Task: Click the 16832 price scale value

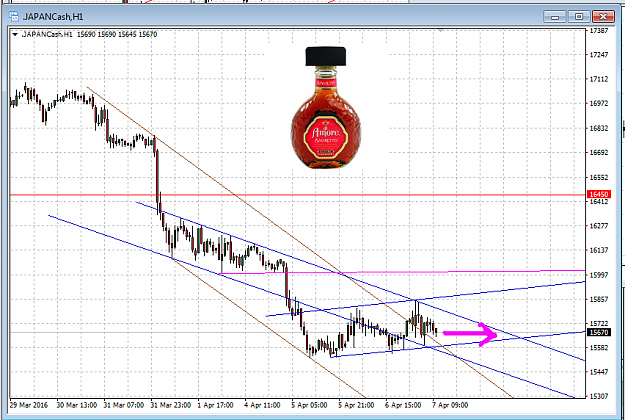Action: pyautogui.click(x=599, y=128)
